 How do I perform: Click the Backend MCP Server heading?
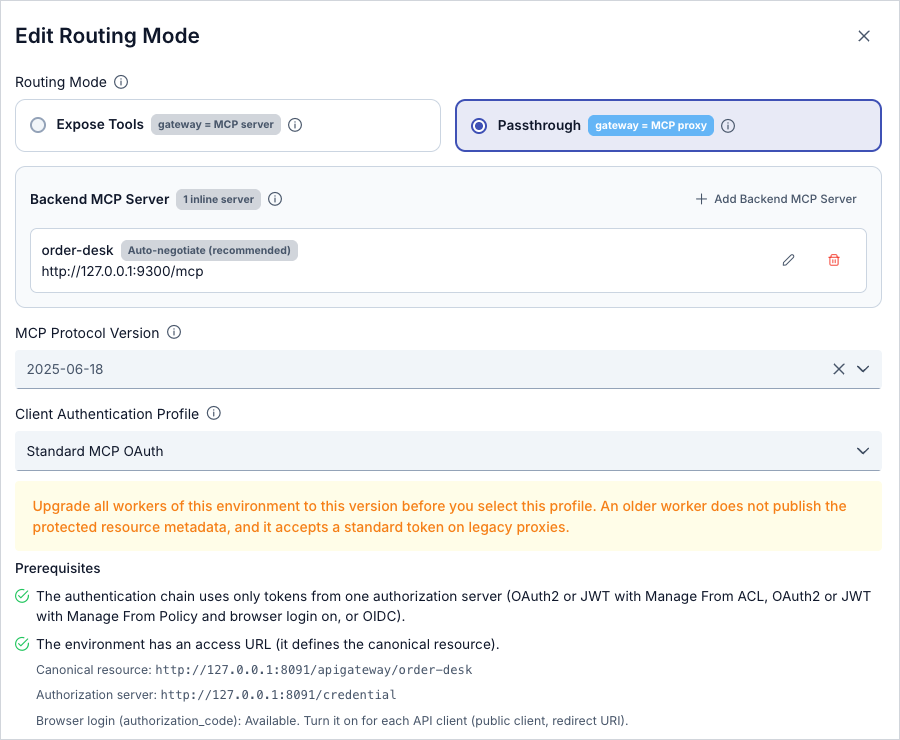pyautogui.click(x=99, y=199)
